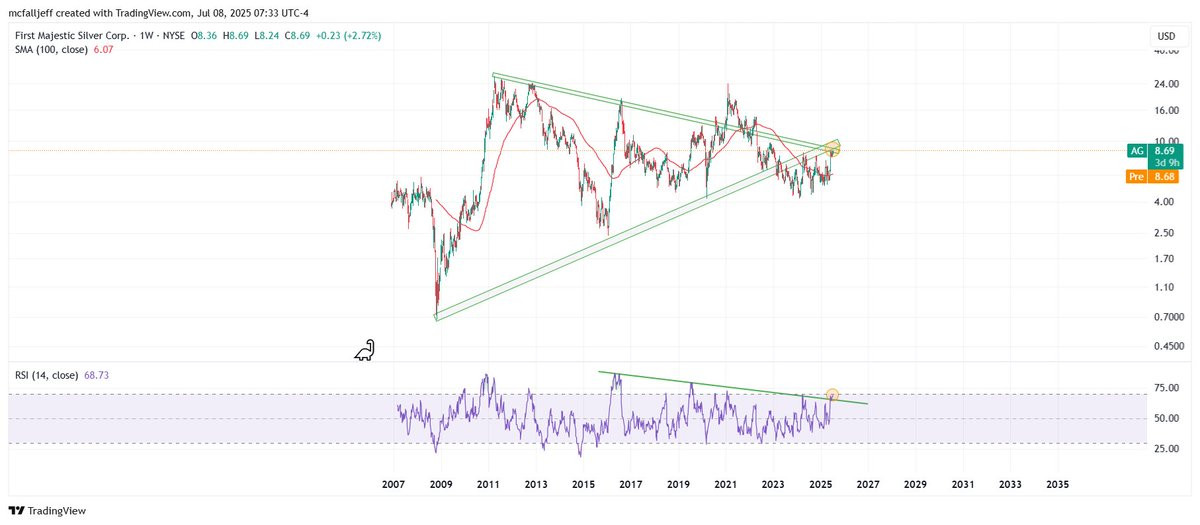The image size is (1200, 525).
Task: Click the 2027 label on time axis
Action: (x=867, y=484)
